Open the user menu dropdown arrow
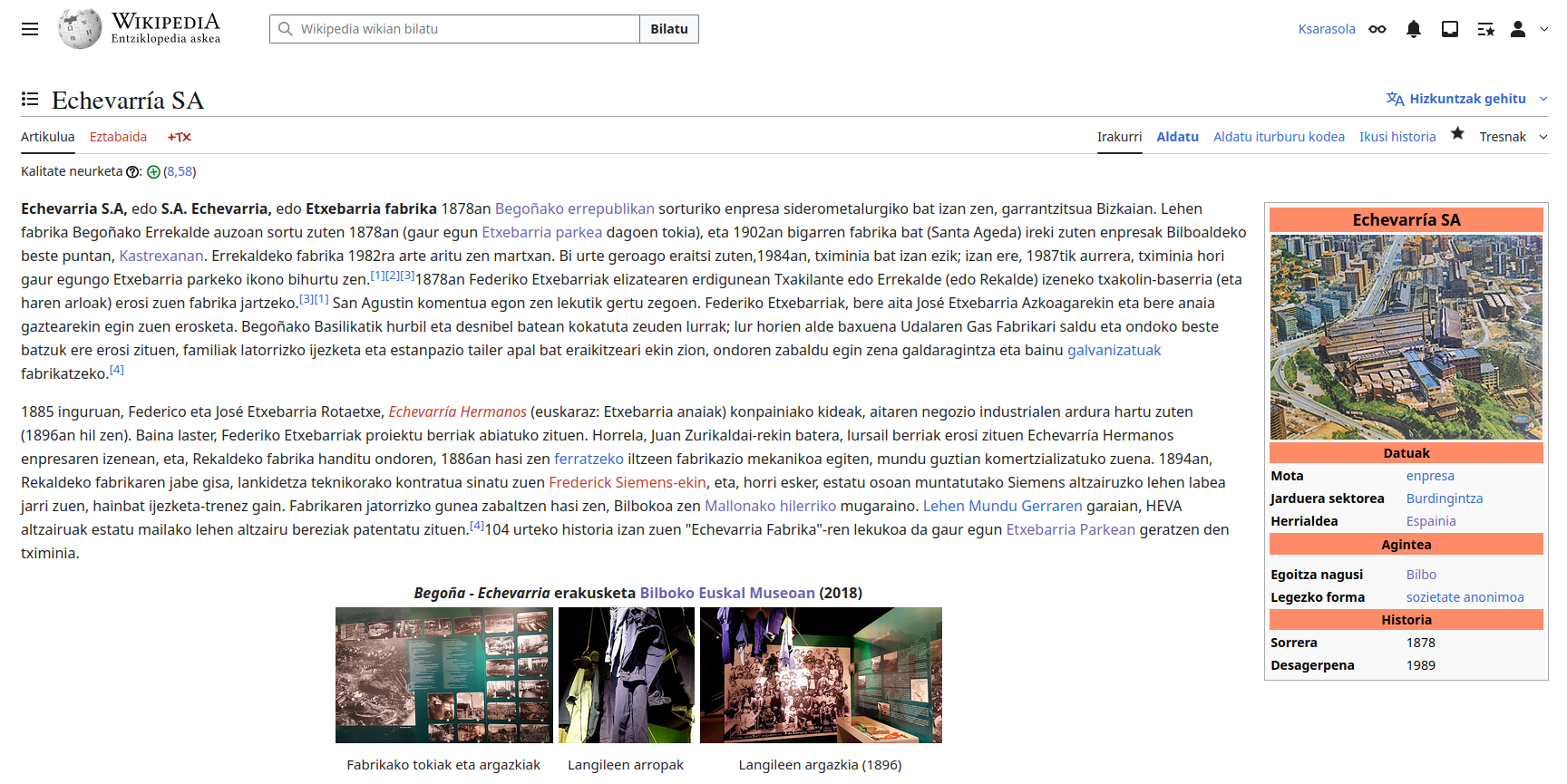 [1543, 29]
